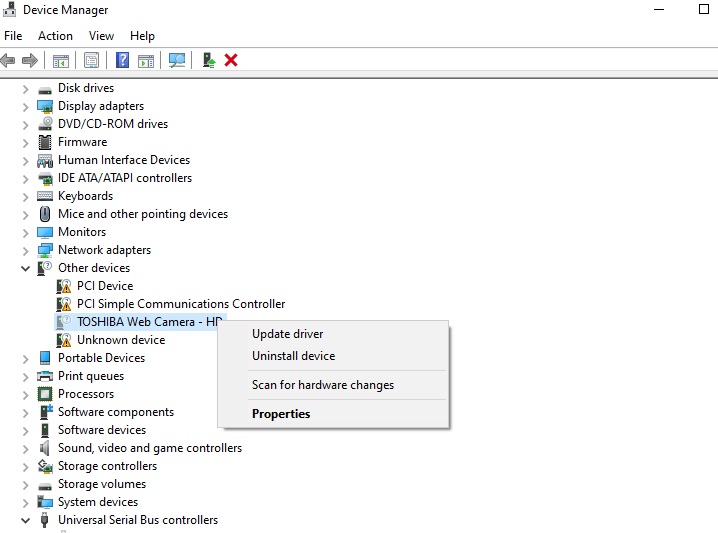Select Monitors label
Screen dimensions: 718x533
pos(82,232)
